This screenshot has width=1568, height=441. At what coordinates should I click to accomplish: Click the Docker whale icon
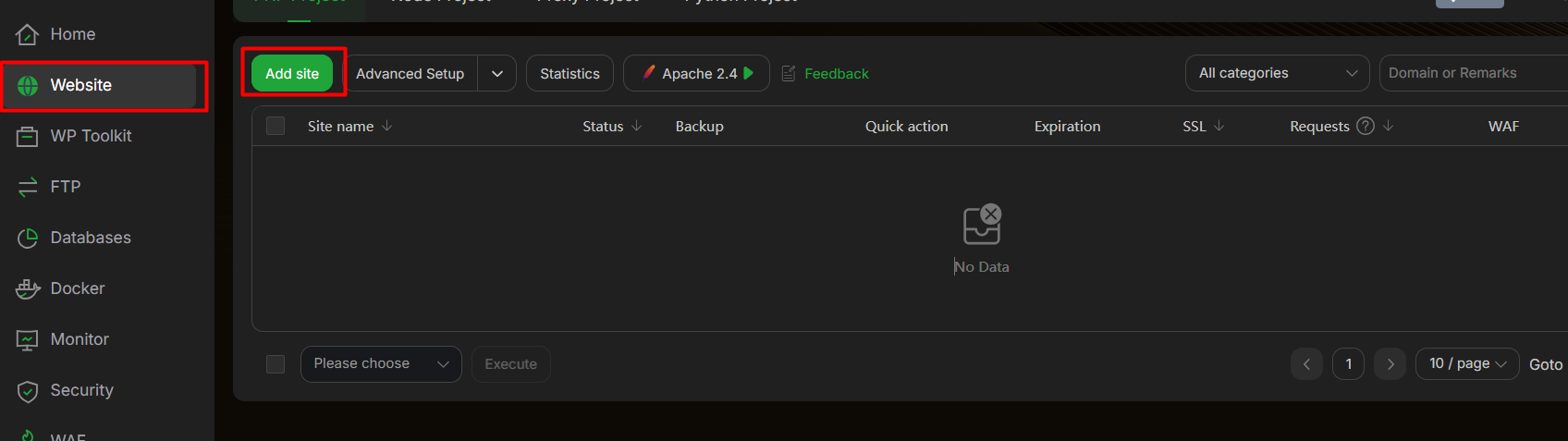pos(28,289)
